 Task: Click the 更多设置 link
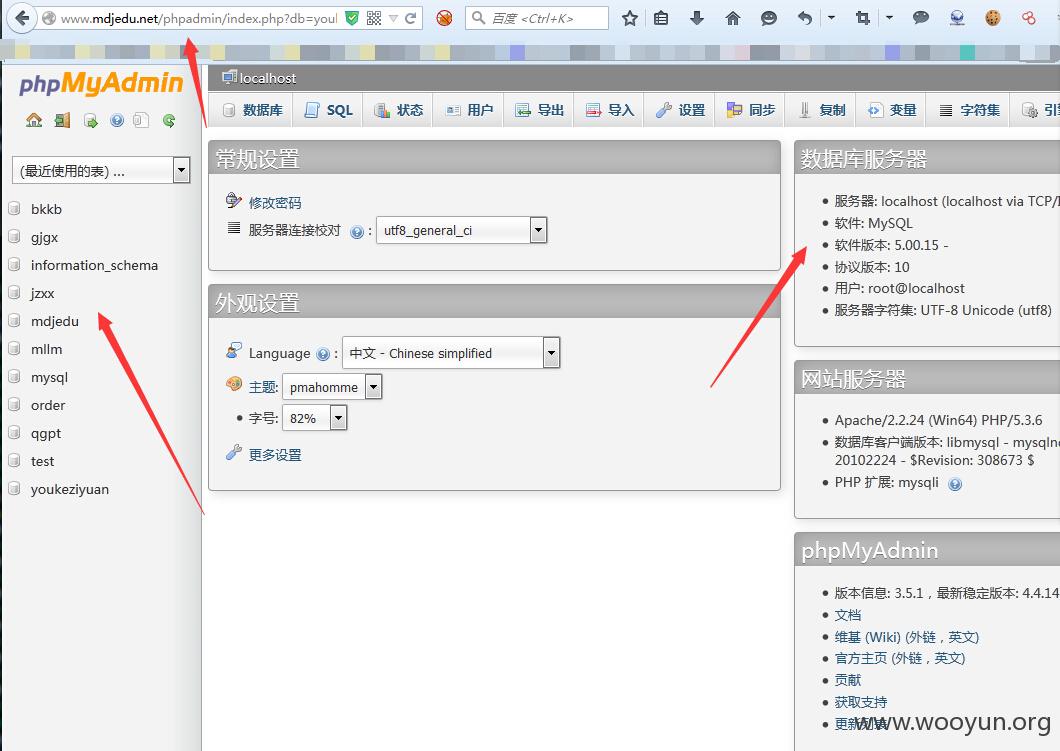coord(274,455)
